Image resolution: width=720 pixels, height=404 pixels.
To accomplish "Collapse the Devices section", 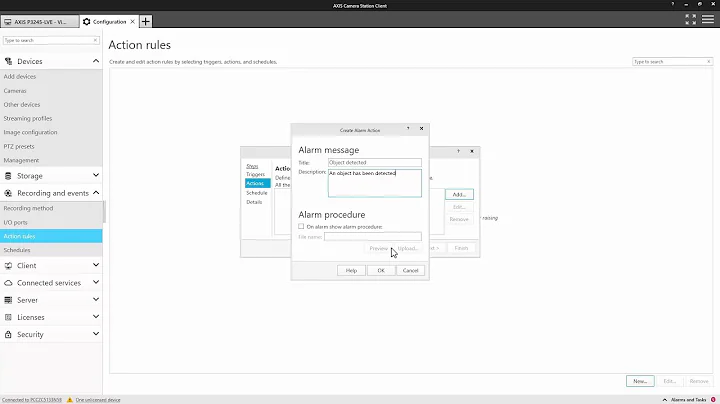I will (96, 61).
